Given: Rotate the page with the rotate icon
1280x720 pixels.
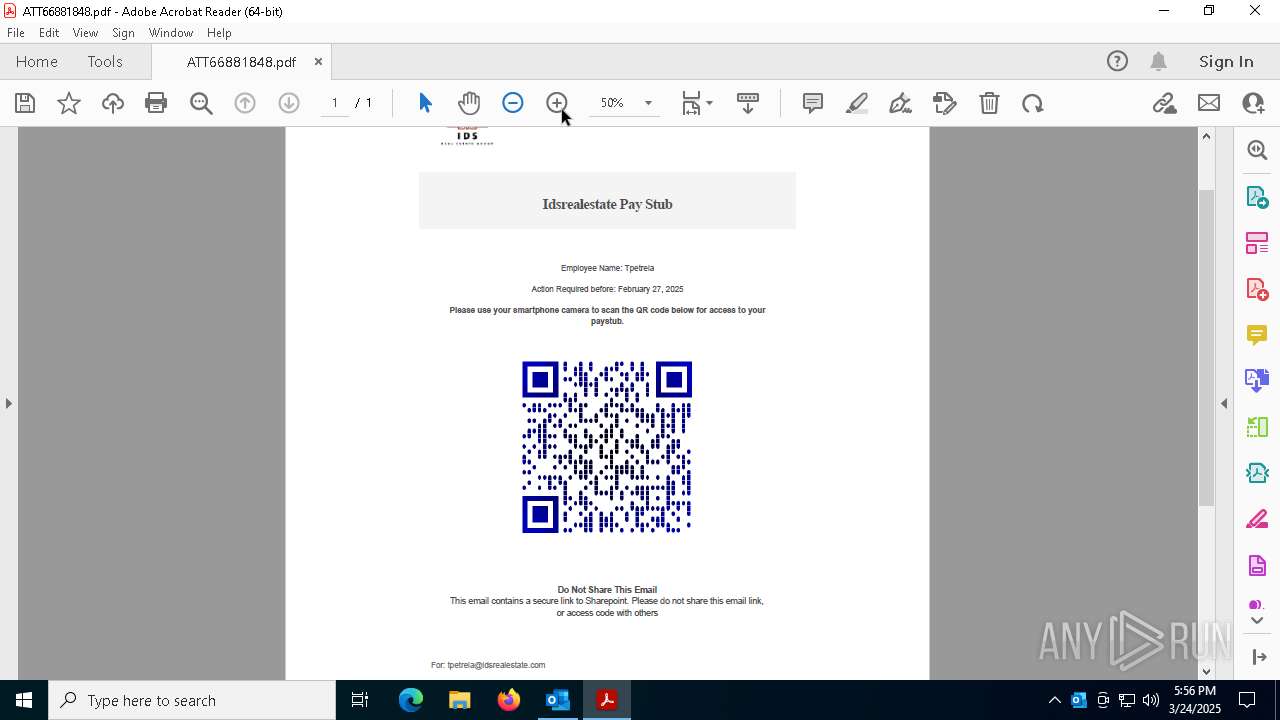Looking at the screenshot, I should pos(1033,103).
